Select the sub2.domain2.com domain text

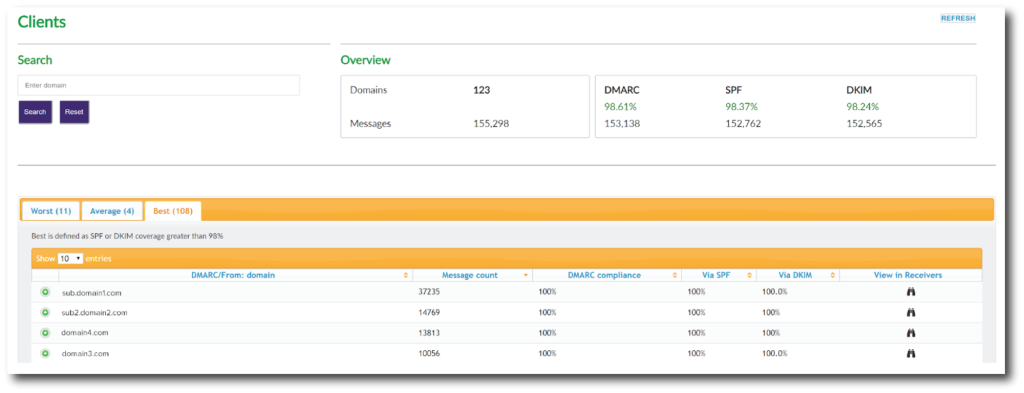coord(95,313)
